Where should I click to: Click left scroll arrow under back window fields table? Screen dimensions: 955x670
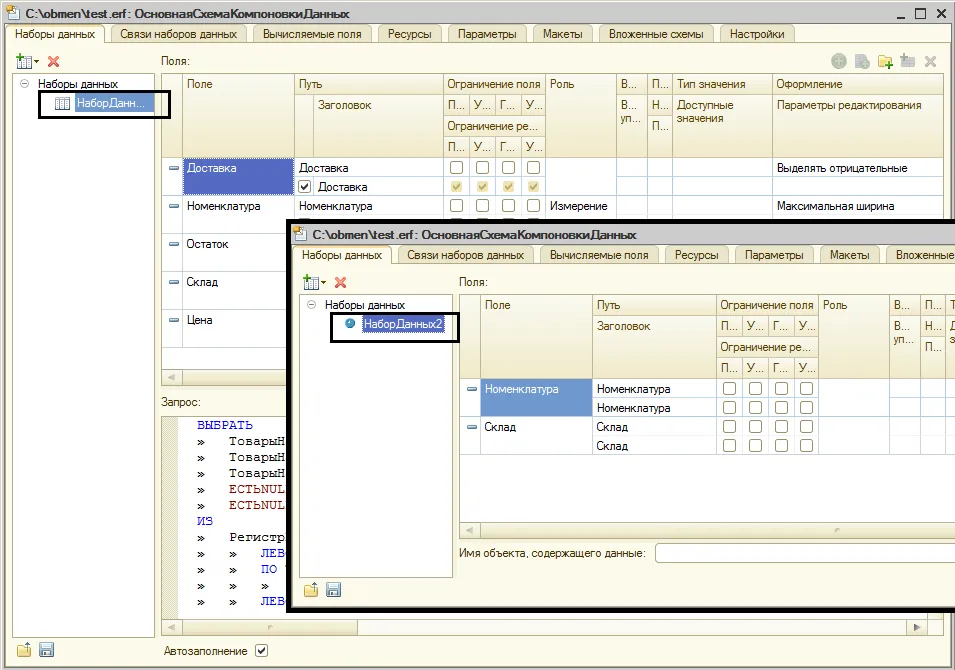pos(172,377)
